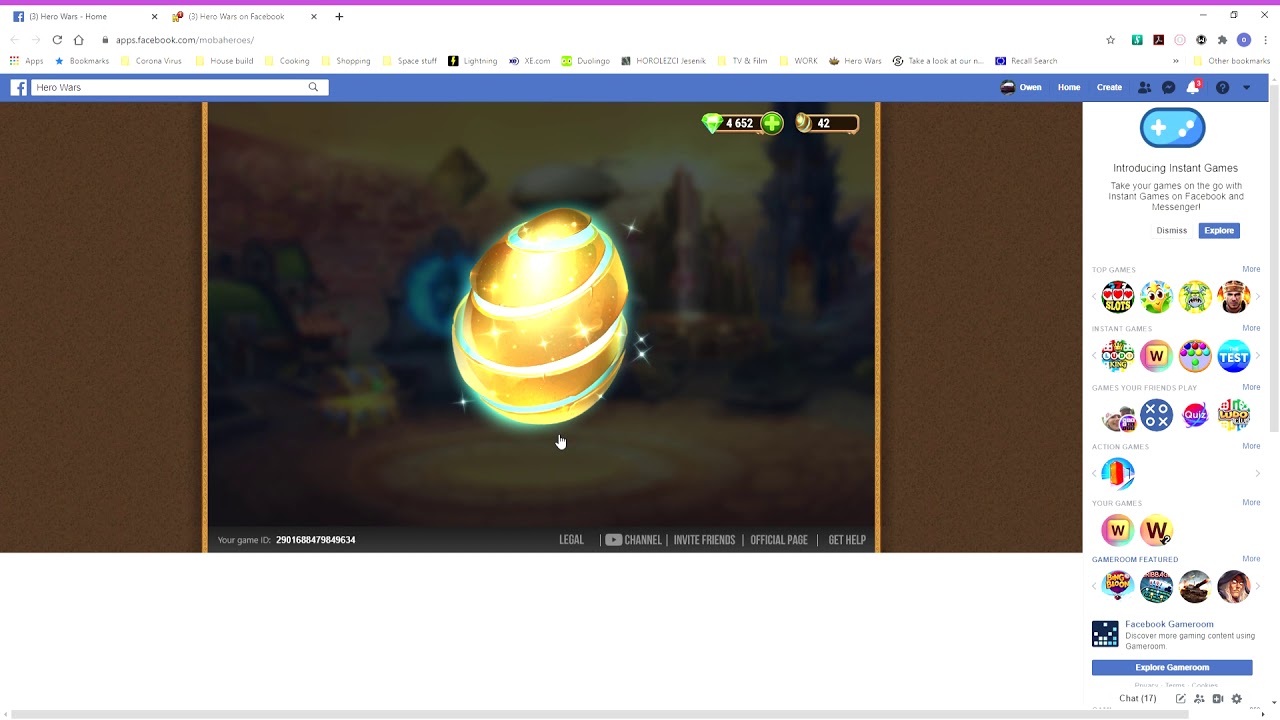Expand hidden bookmarks with double chevron

(x=1176, y=61)
